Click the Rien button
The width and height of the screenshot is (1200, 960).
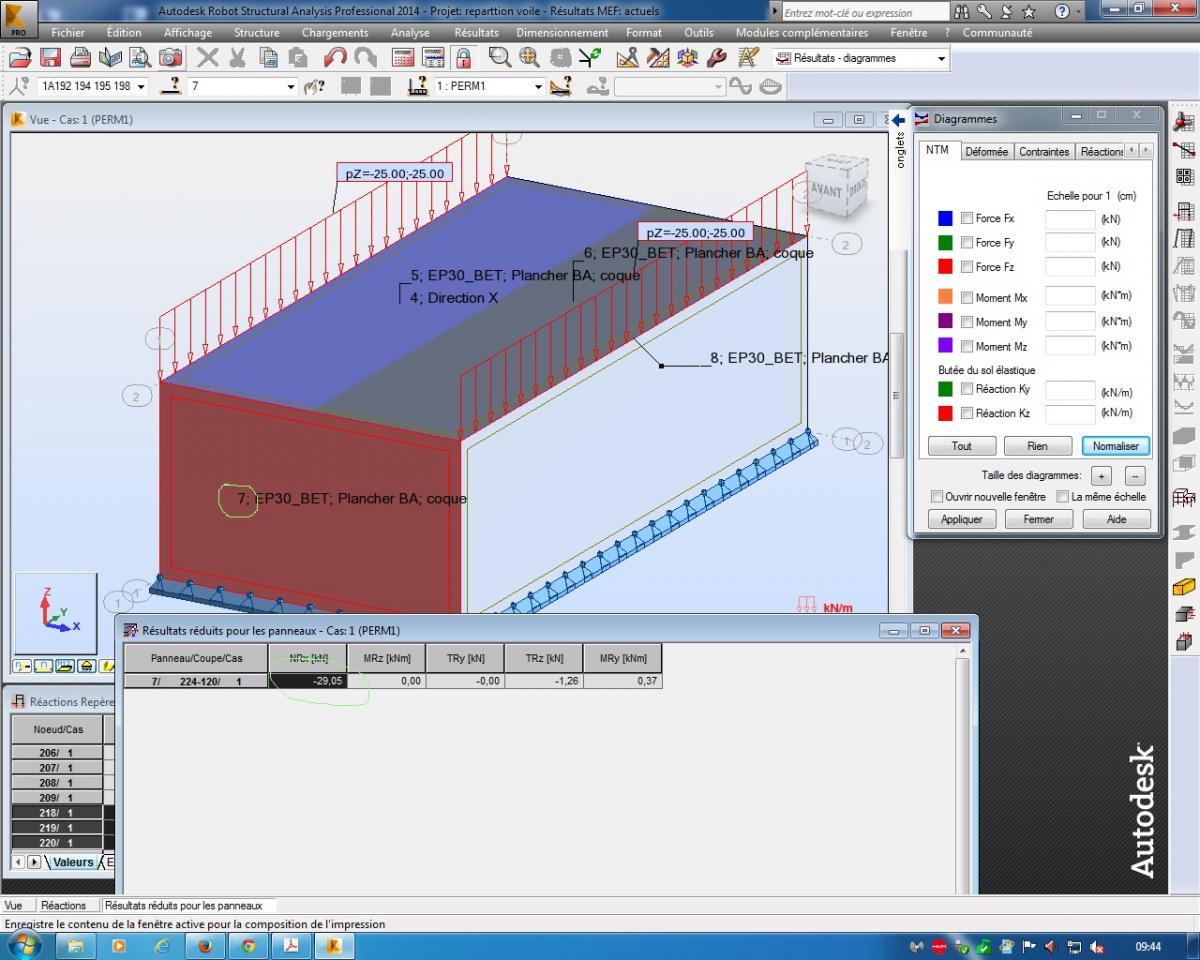point(1038,446)
